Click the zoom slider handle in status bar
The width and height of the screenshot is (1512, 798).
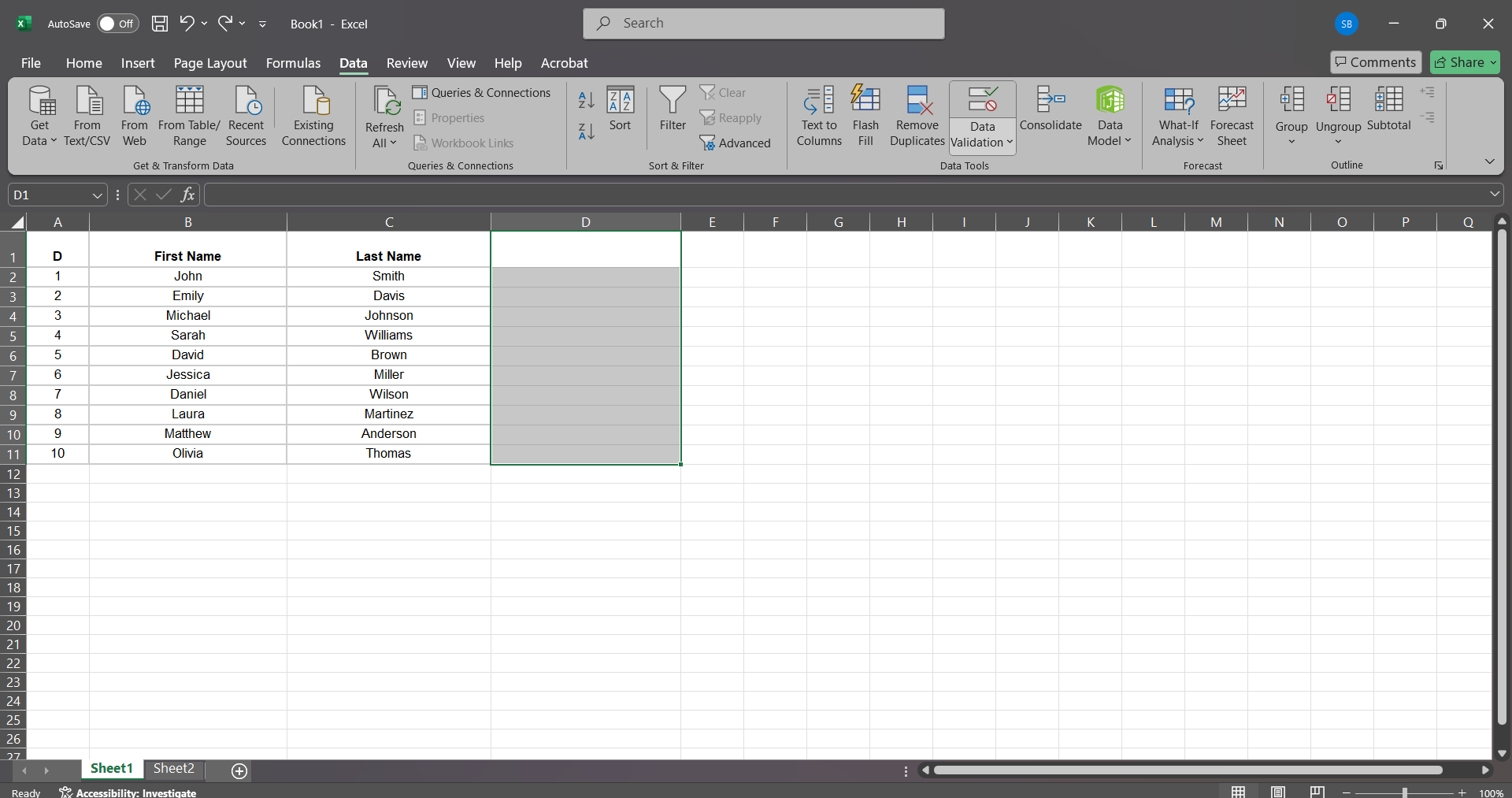(1404, 792)
